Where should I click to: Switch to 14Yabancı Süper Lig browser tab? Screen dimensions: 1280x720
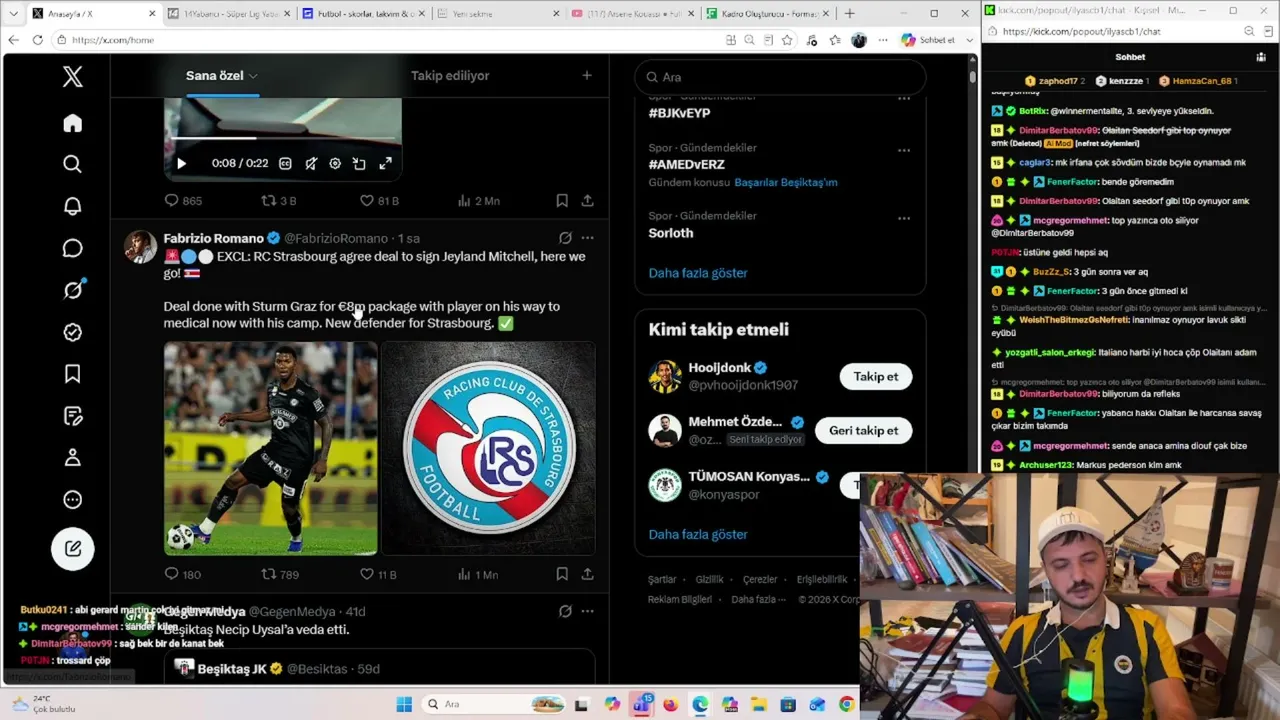tap(228, 14)
